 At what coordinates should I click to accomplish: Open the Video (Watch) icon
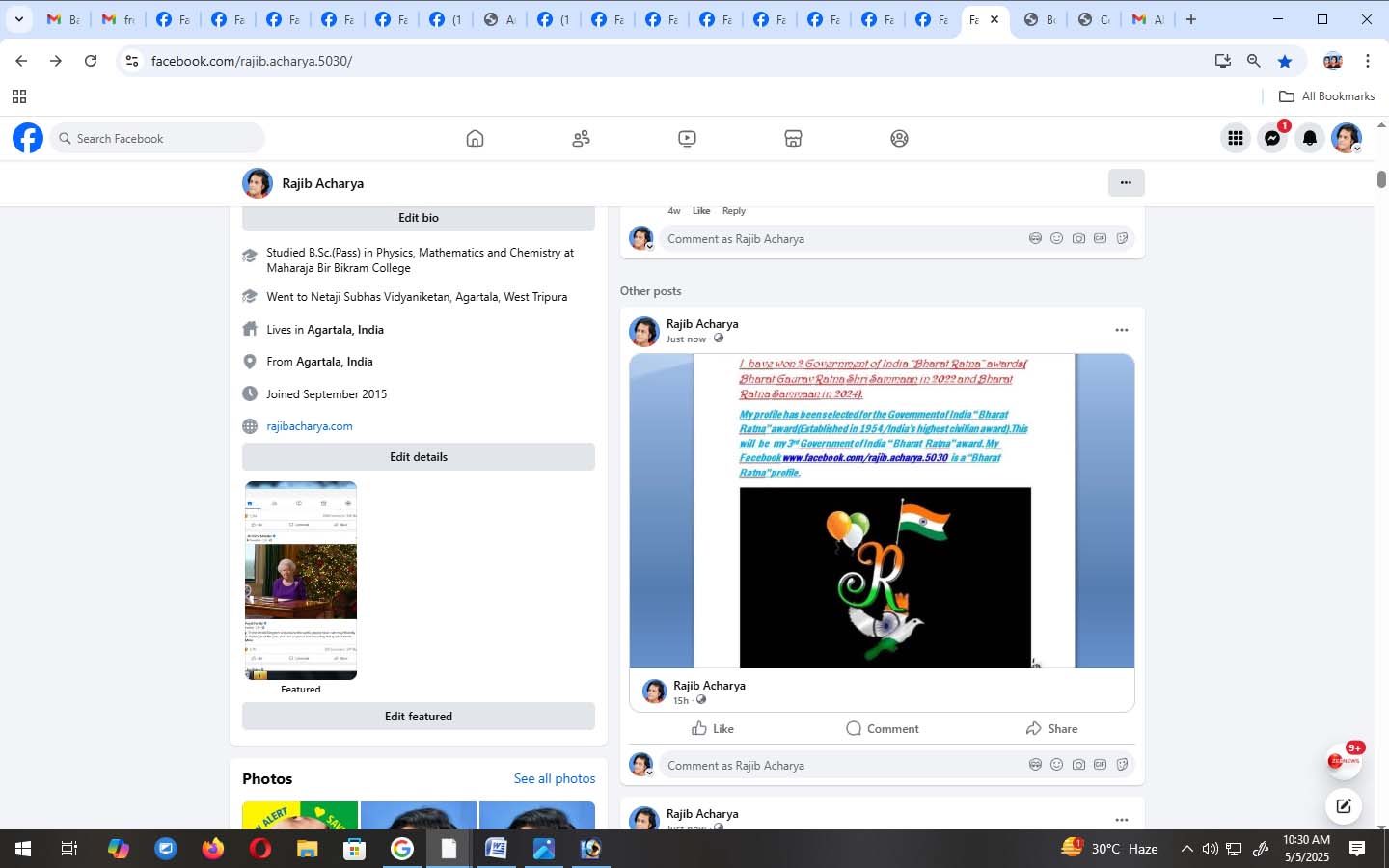pyautogui.click(x=687, y=139)
